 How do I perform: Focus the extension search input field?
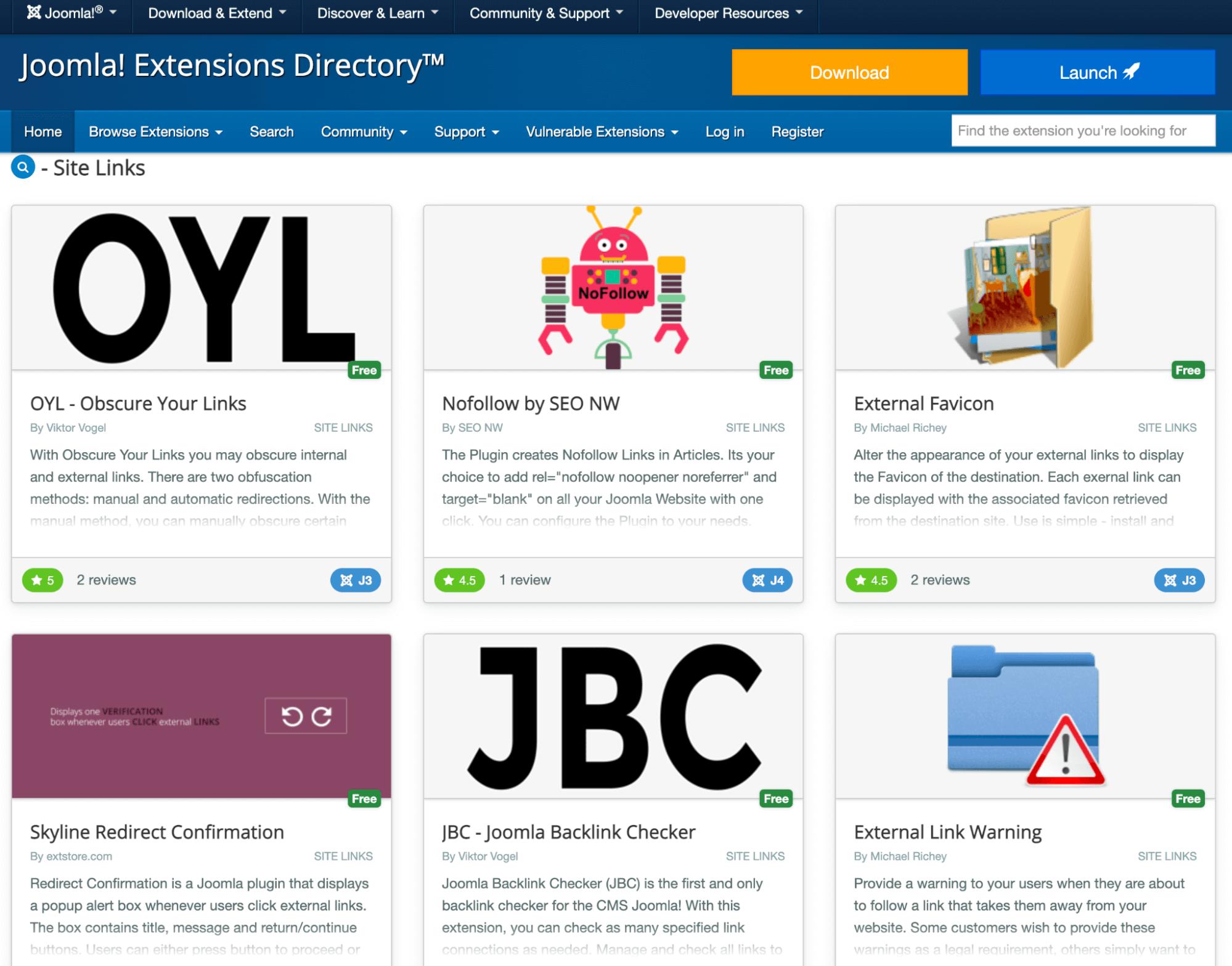coord(1083,131)
